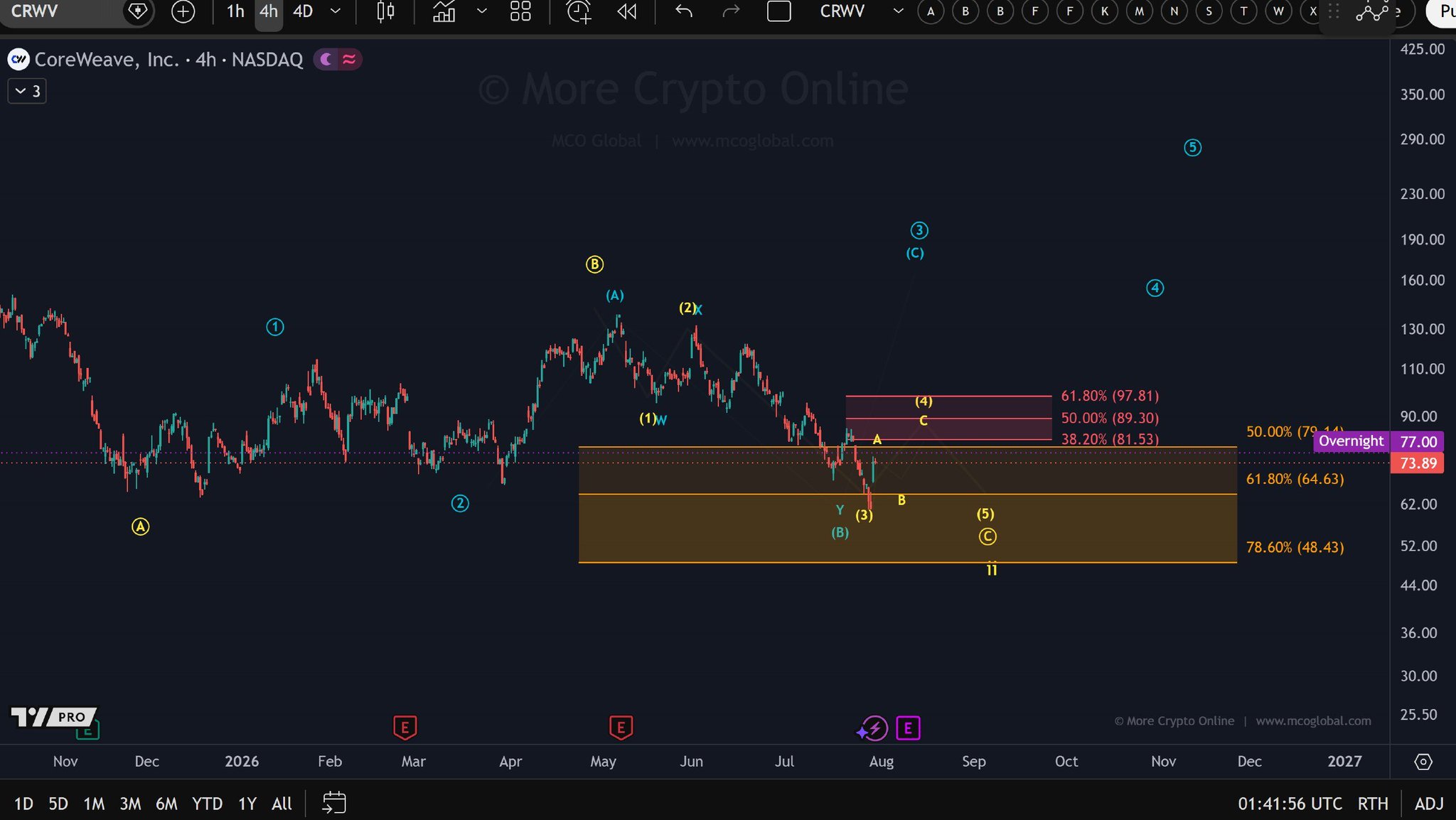Click the purple lightning bolt marker
The height and width of the screenshot is (820, 1456).
[875, 728]
